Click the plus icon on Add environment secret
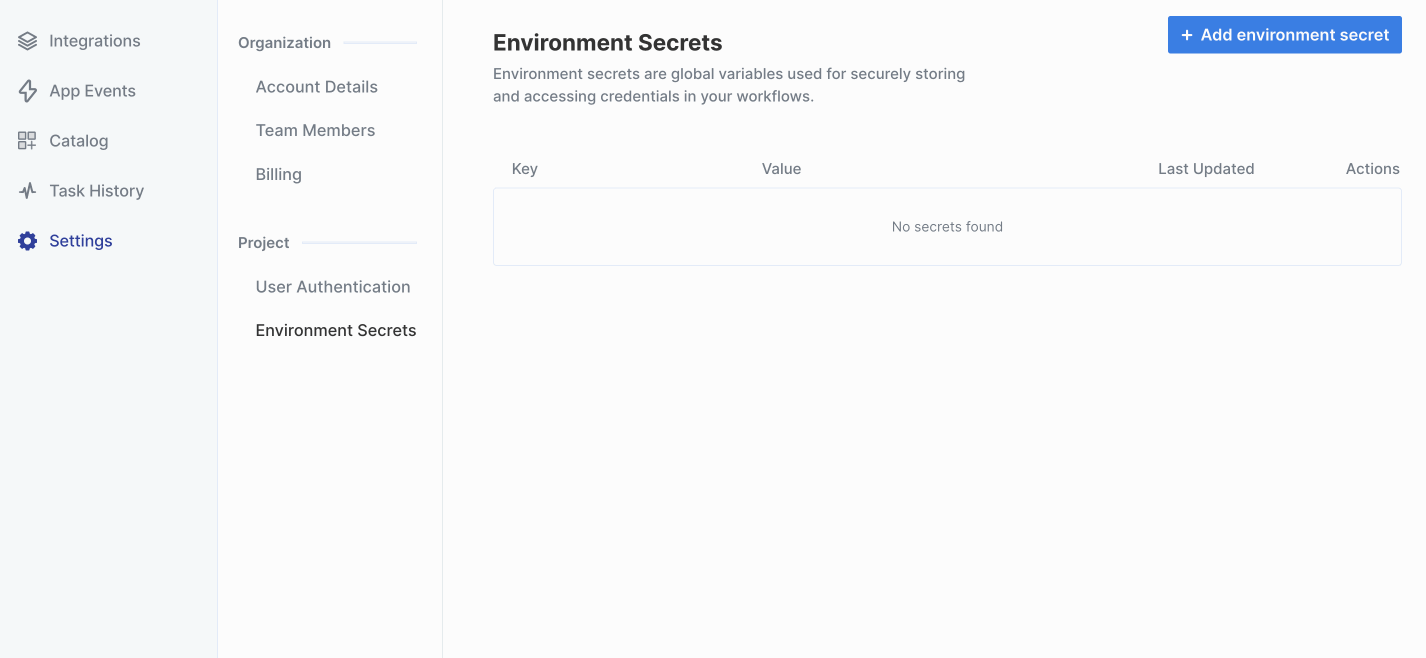This screenshot has height=658, width=1426. pyautogui.click(x=1187, y=35)
